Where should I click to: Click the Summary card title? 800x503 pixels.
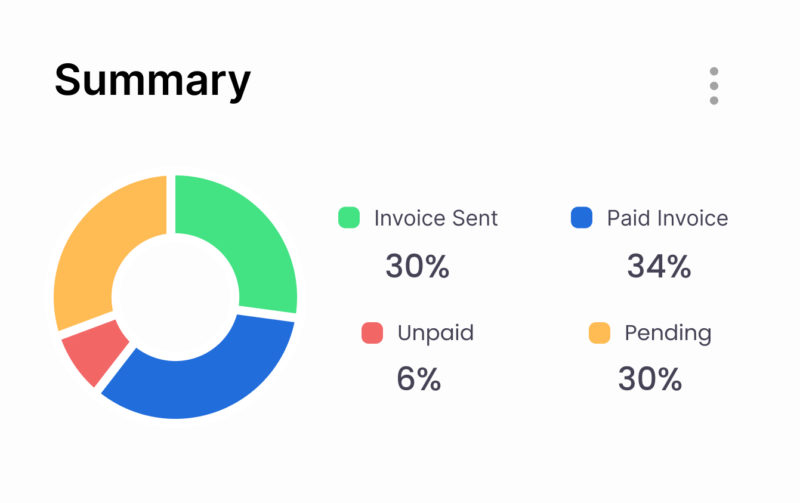coord(152,80)
